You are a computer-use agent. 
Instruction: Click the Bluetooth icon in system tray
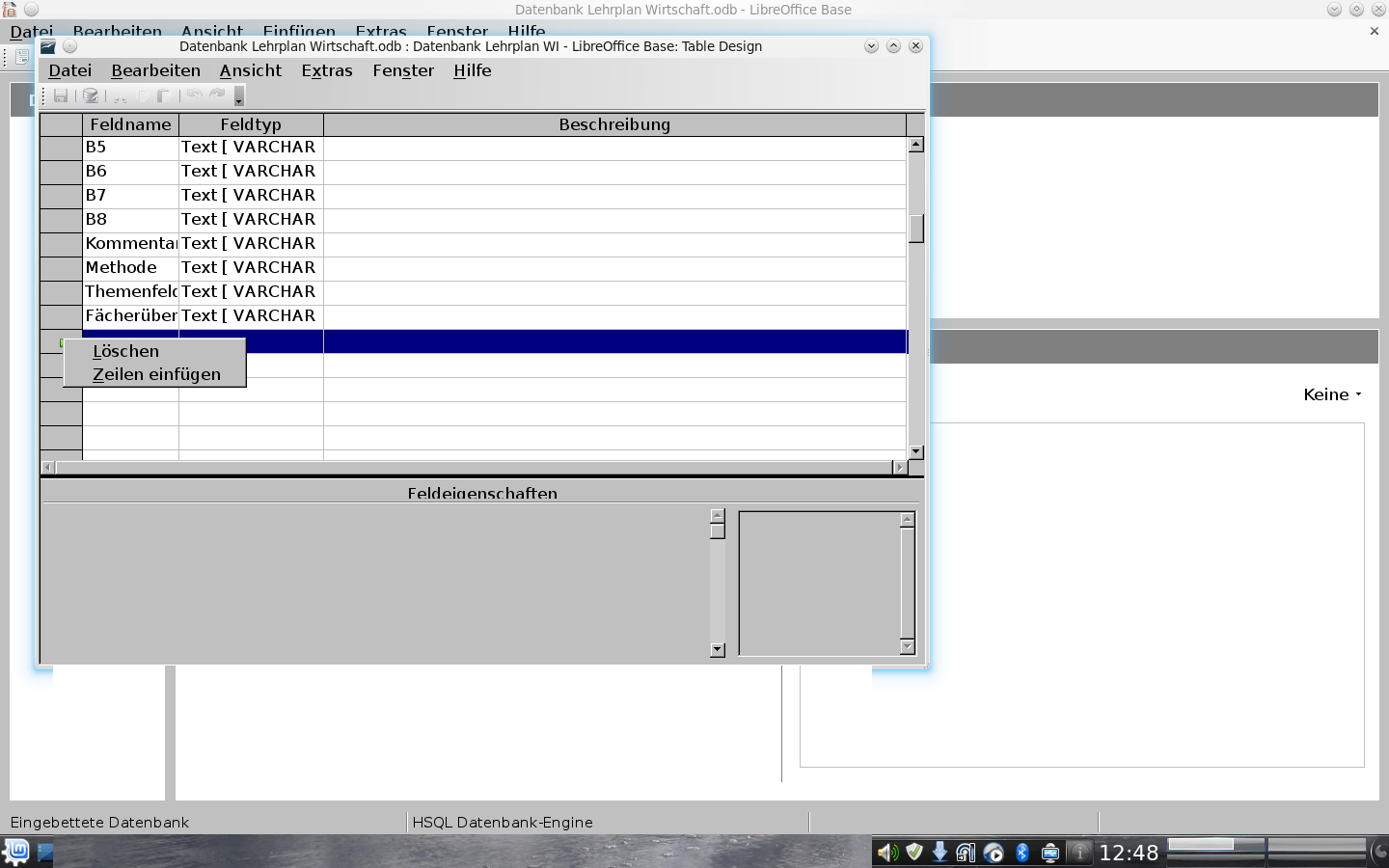pos(1022,853)
